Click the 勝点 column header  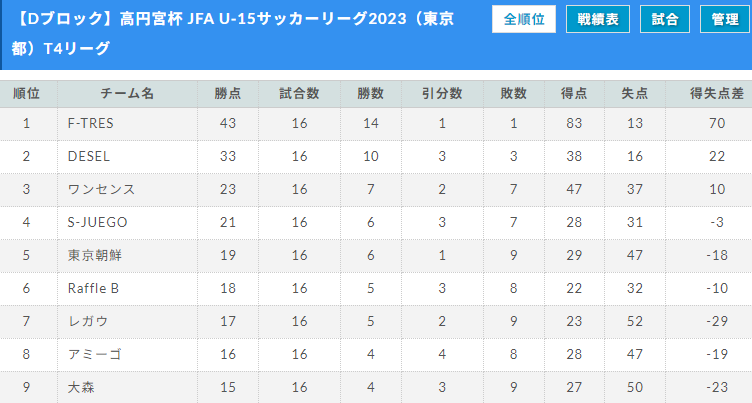(x=228, y=93)
